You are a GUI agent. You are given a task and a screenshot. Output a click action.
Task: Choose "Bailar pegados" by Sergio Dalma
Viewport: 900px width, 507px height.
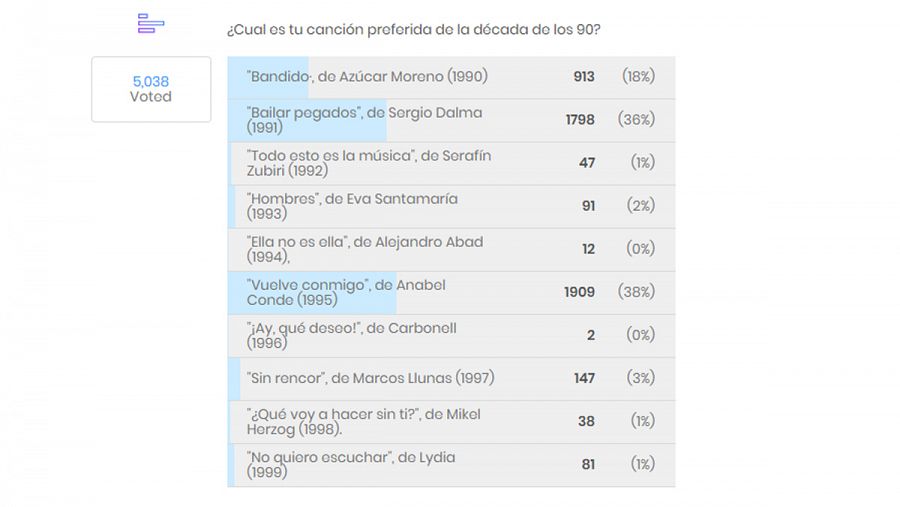[x=364, y=120]
